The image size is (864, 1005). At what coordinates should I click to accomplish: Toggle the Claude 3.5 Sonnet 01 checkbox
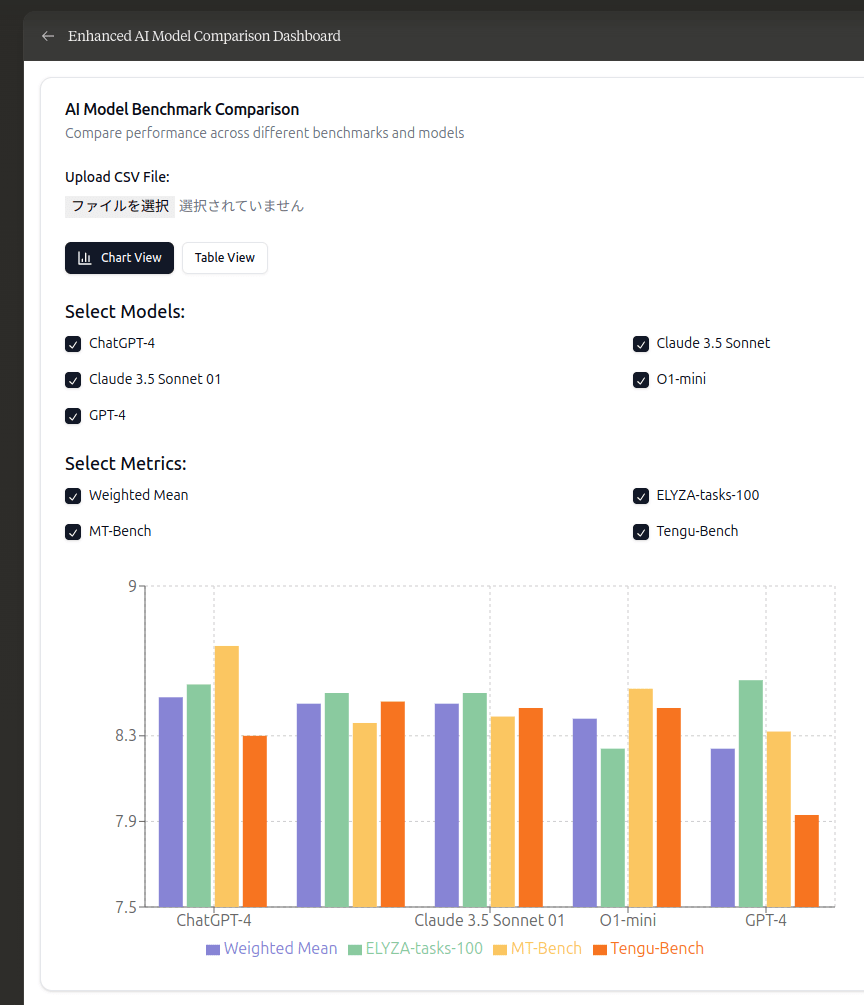(x=73, y=380)
